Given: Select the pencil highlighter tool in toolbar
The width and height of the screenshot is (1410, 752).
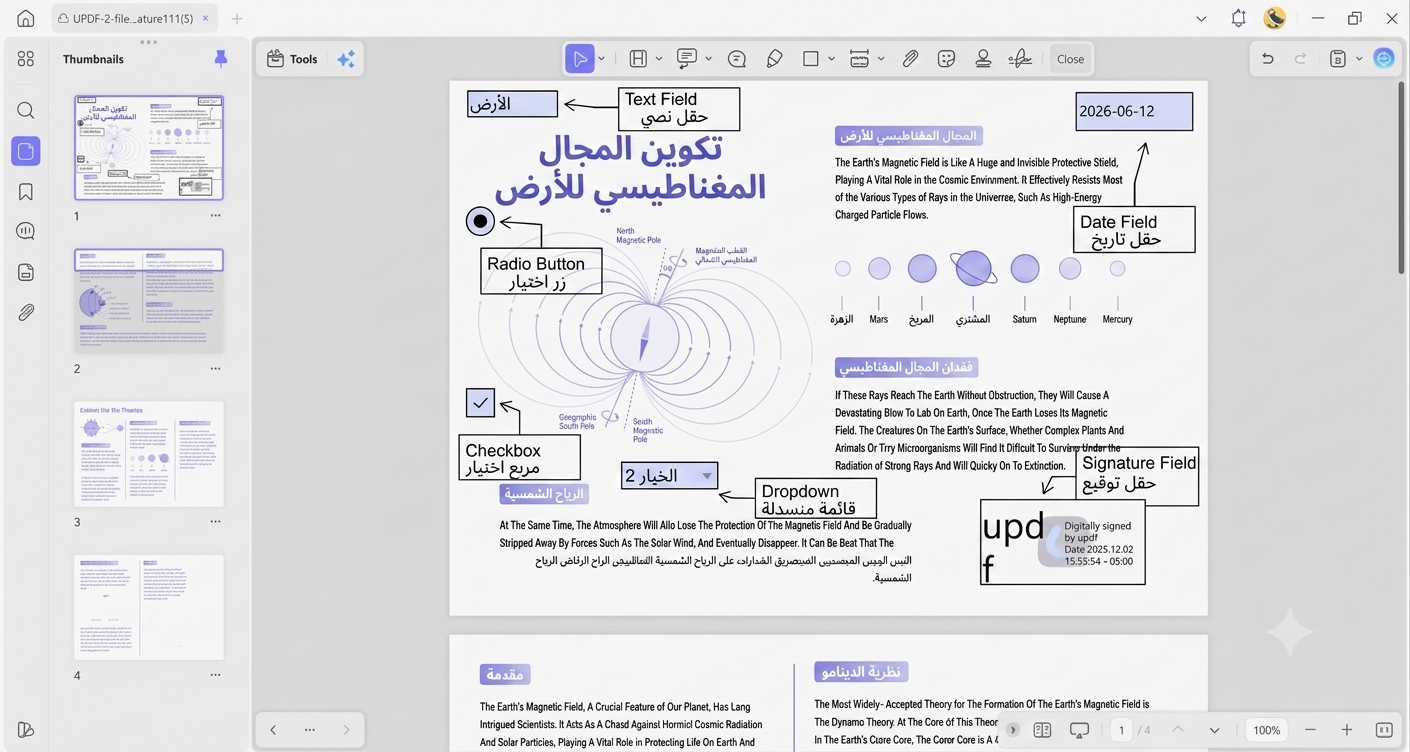Looking at the screenshot, I should point(774,59).
